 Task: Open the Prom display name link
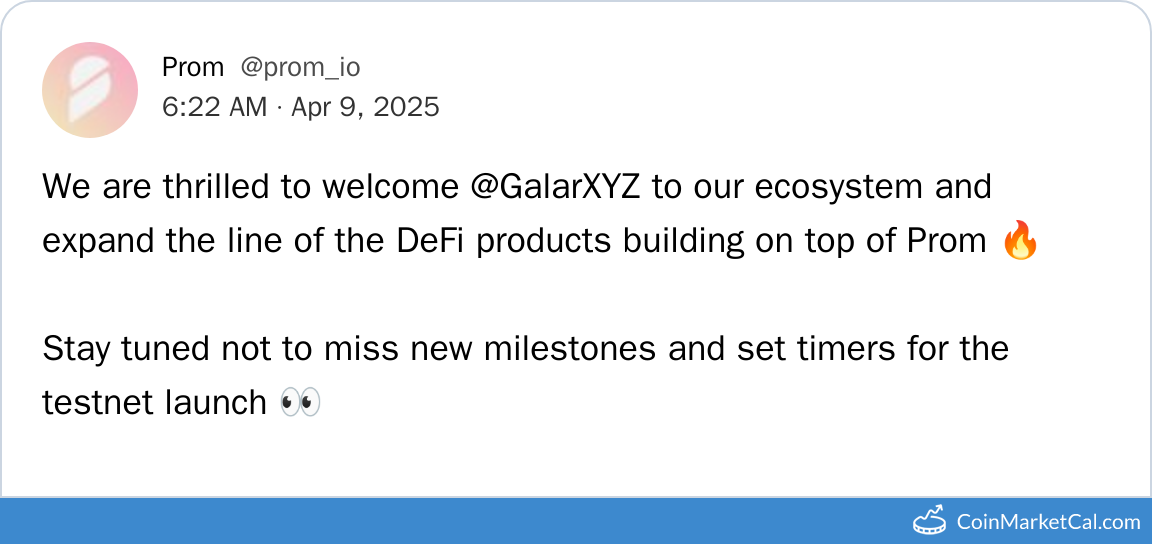193,67
